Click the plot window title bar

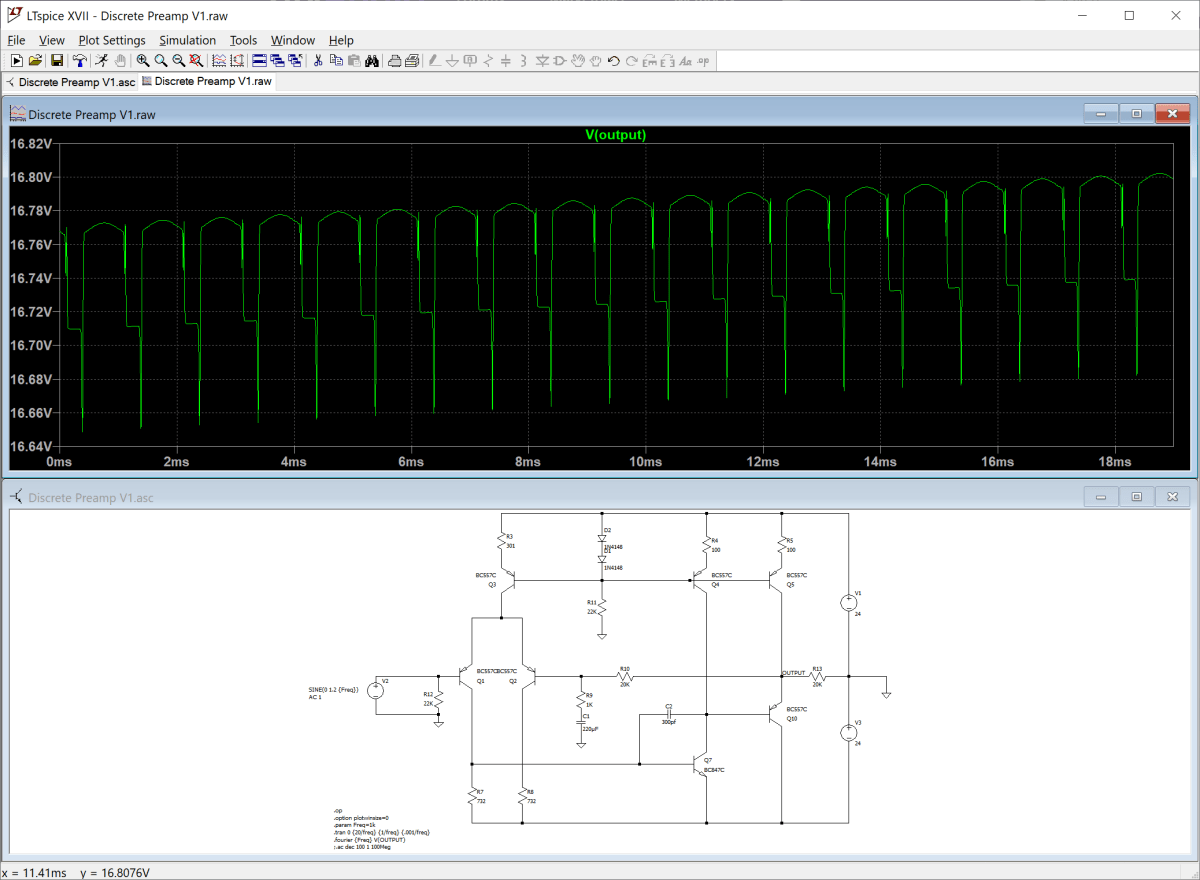tap(600, 114)
